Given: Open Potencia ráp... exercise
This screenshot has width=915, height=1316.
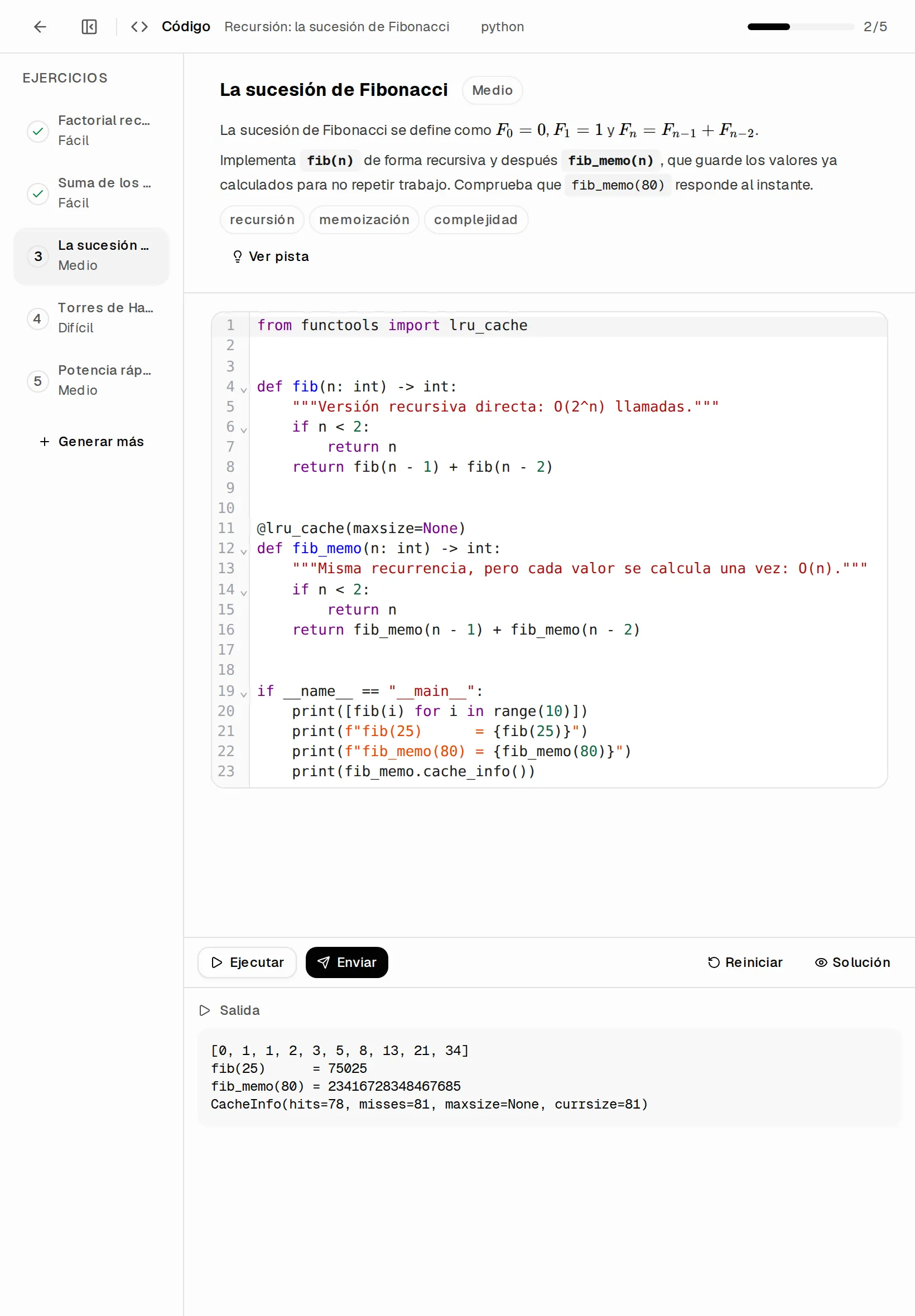Looking at the screenshot, I should (x=91, y=381).
